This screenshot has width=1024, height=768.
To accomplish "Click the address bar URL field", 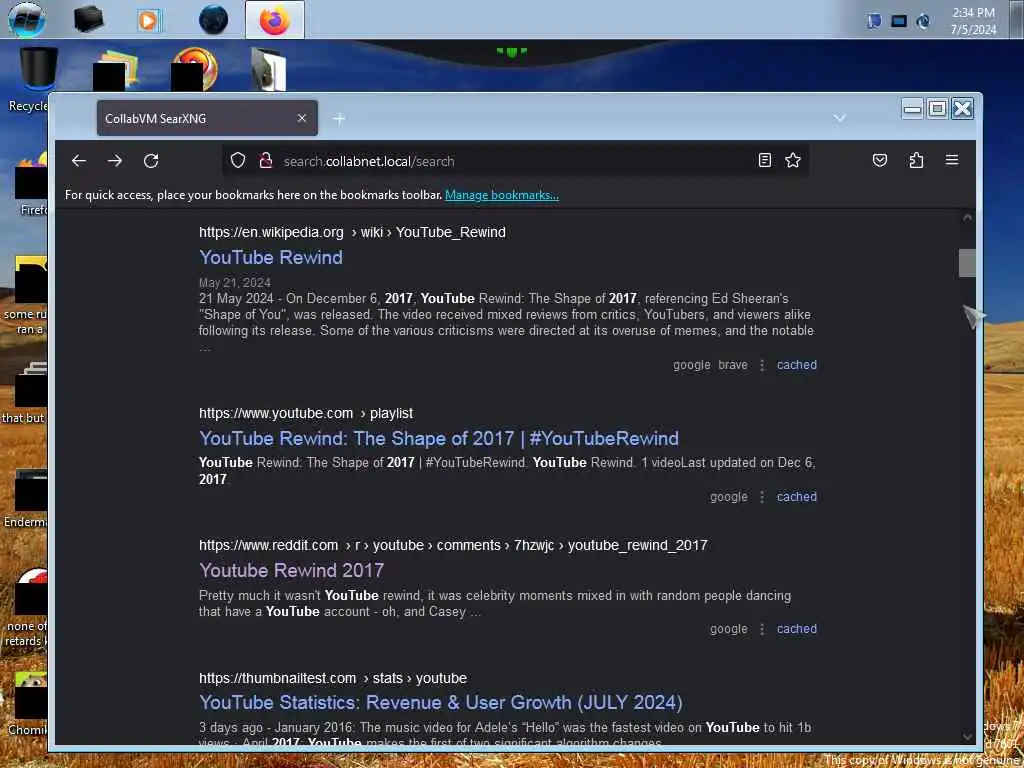I will [x=516, y=161].
